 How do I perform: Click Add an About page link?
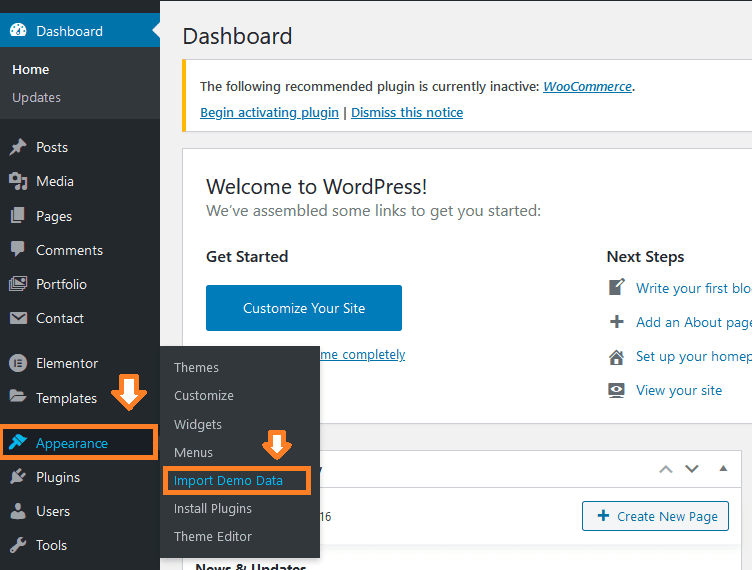pos(693,322)
